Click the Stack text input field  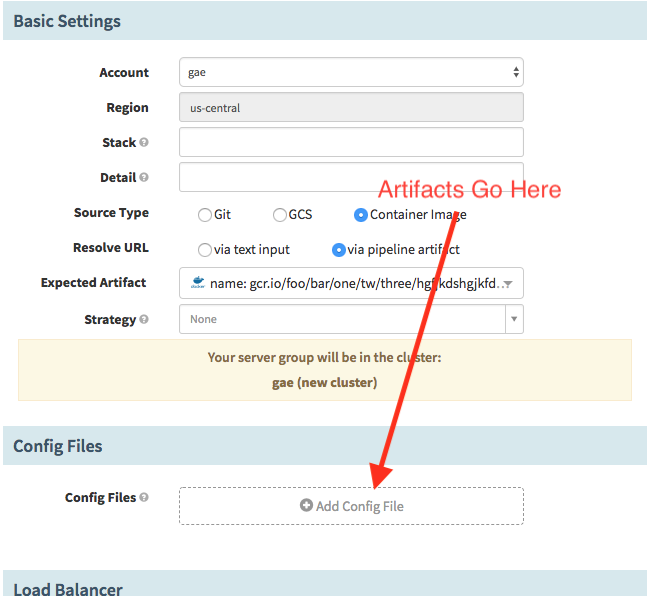pyautogui.click(x=351, y=142)
